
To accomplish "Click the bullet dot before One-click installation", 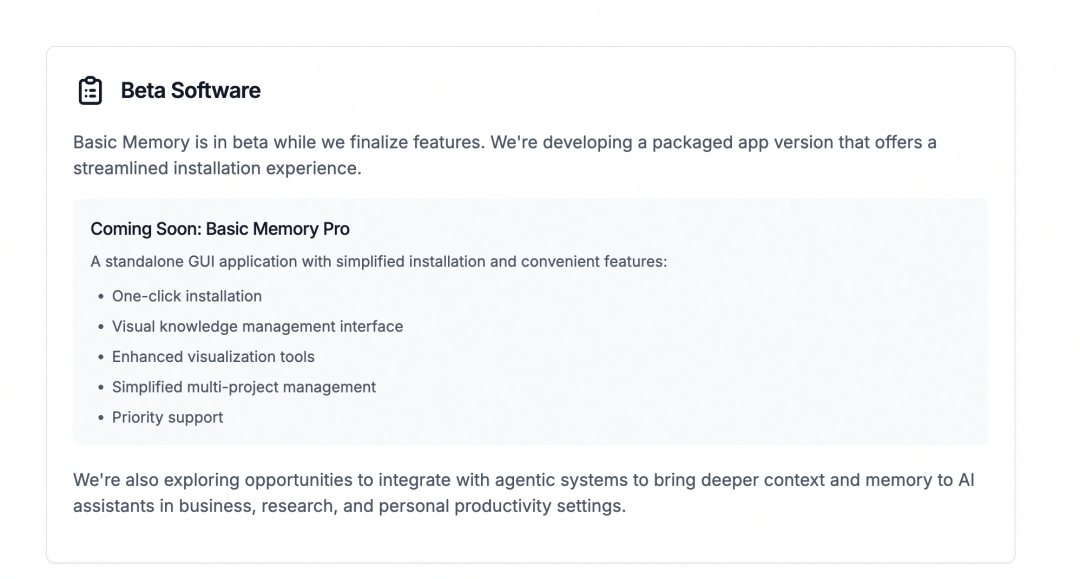I will [x=101, y=297].
